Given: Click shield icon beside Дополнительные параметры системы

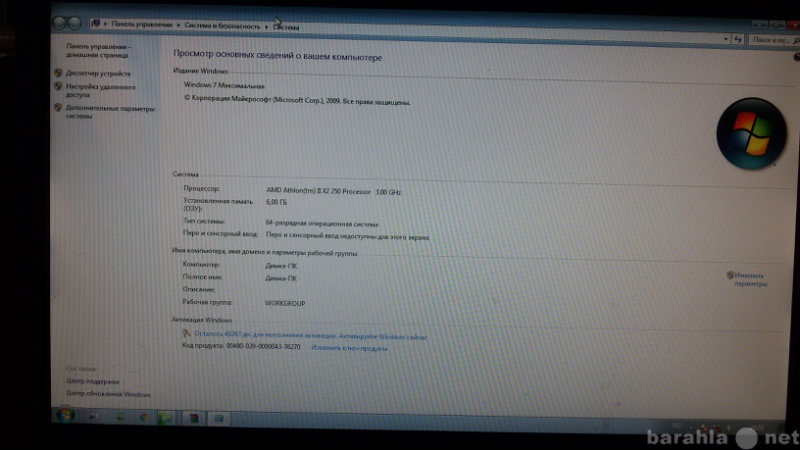Looking at the screenshot, I should [58, 108].
